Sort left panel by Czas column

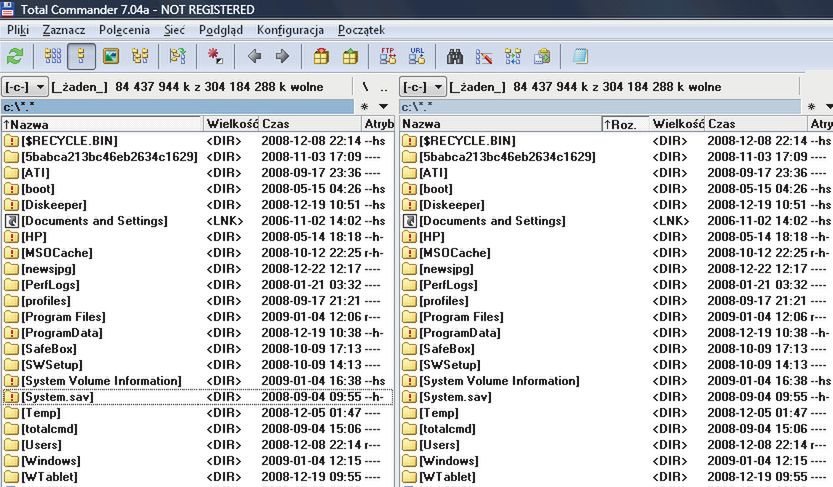coord(310,124)
